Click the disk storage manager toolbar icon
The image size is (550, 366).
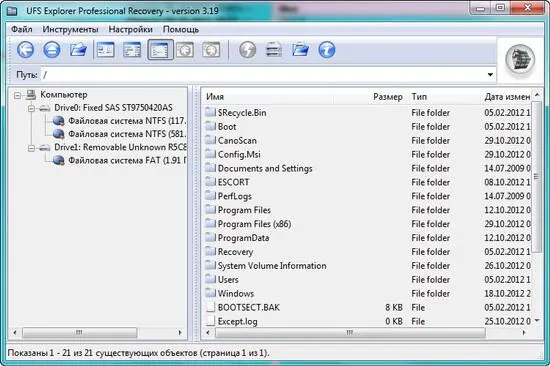tap(274, 49)
